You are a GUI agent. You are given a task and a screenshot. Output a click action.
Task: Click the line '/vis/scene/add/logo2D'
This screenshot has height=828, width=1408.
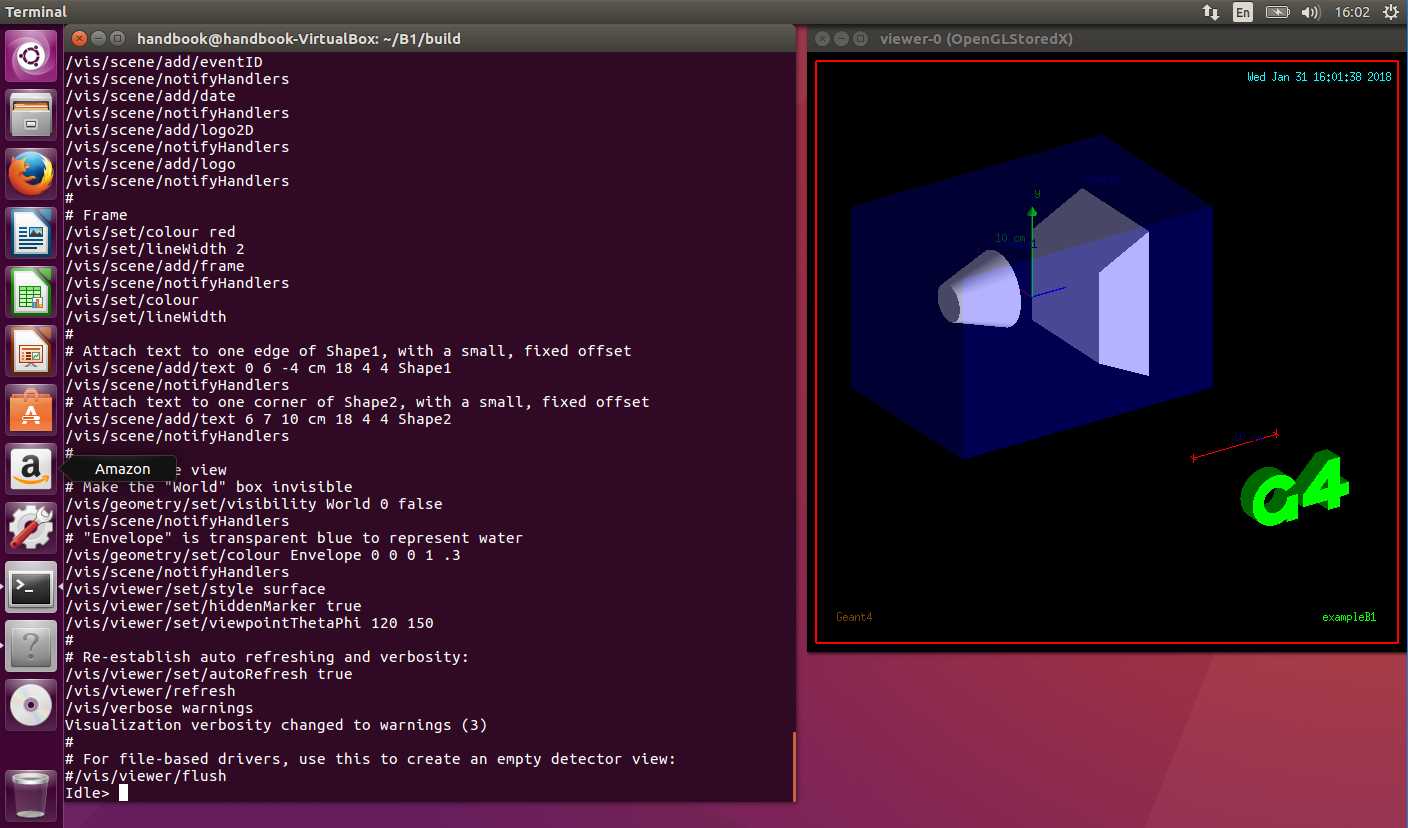159,130
